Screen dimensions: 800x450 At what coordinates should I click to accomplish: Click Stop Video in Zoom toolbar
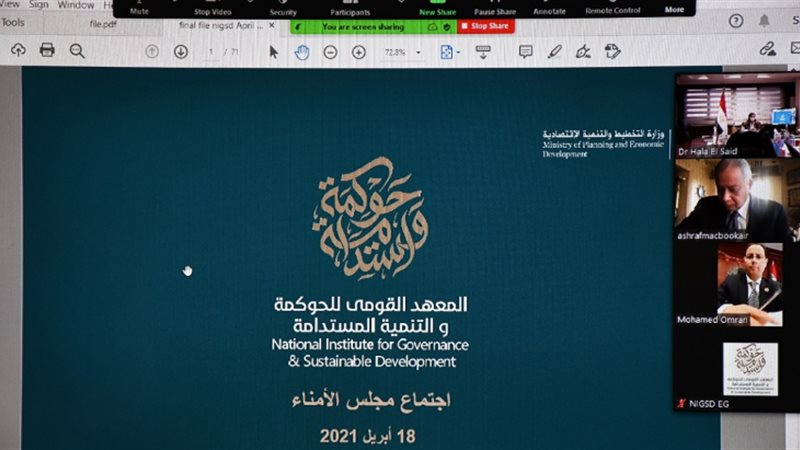(x=213, y=9)
